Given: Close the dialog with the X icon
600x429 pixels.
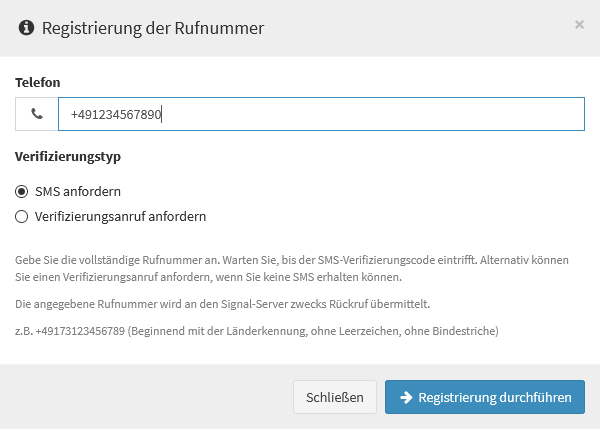Looking at the screenshot, I should click(x=579, y=24).
